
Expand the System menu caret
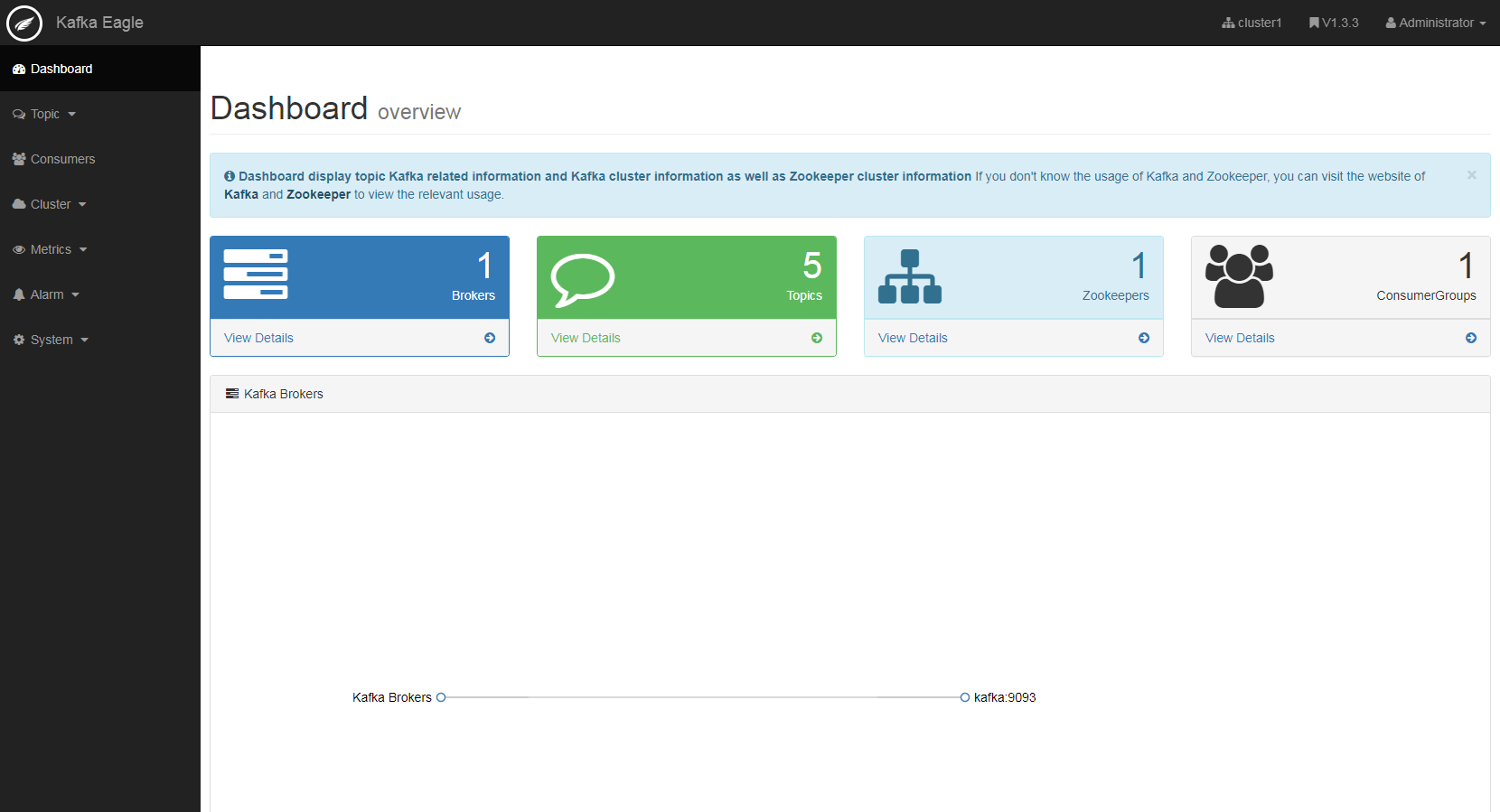click(x=85, y=341)
